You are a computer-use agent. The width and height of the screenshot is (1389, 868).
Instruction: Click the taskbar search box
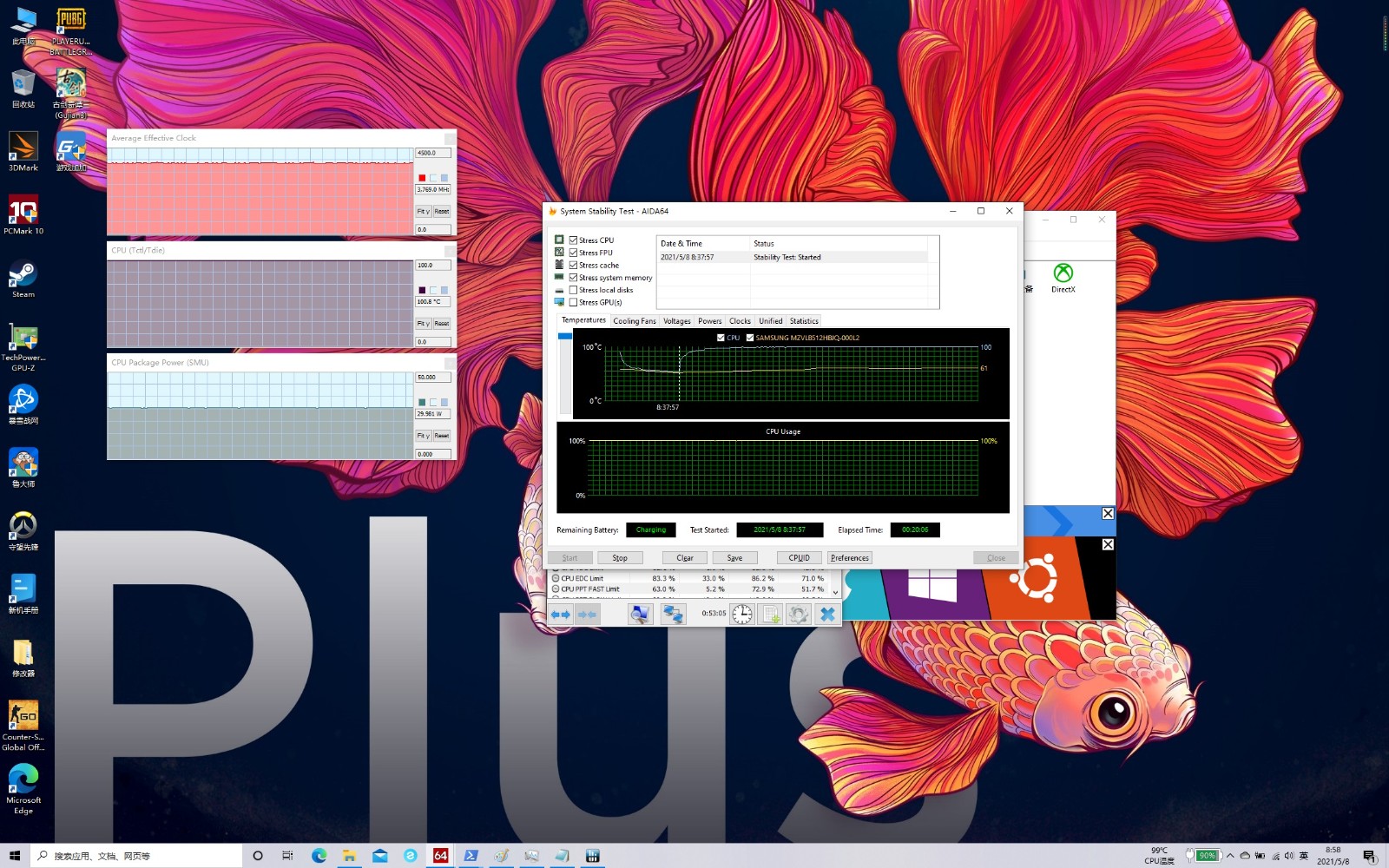(137, 856)
